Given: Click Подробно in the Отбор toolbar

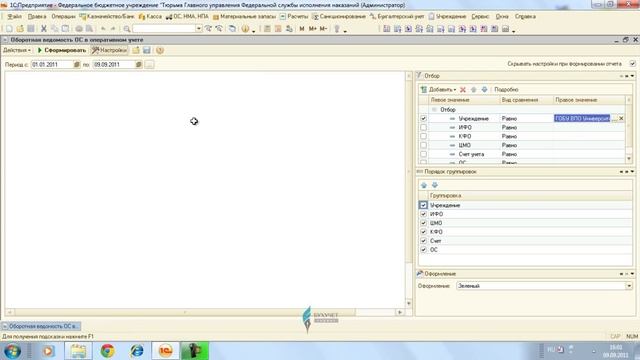Looking at the screenshot, I should [506, 89].
